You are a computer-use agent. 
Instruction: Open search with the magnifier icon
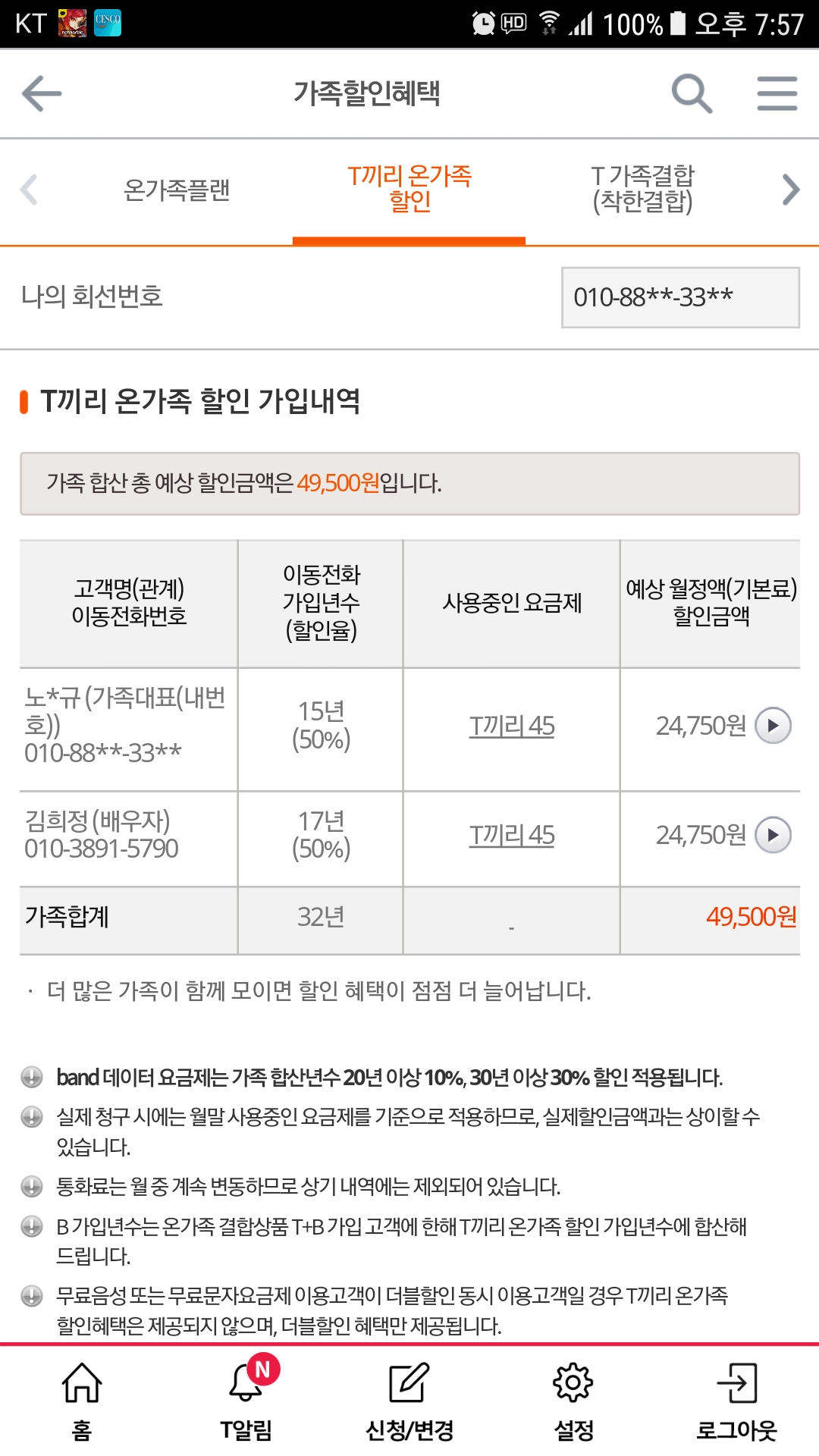(691, 94)
